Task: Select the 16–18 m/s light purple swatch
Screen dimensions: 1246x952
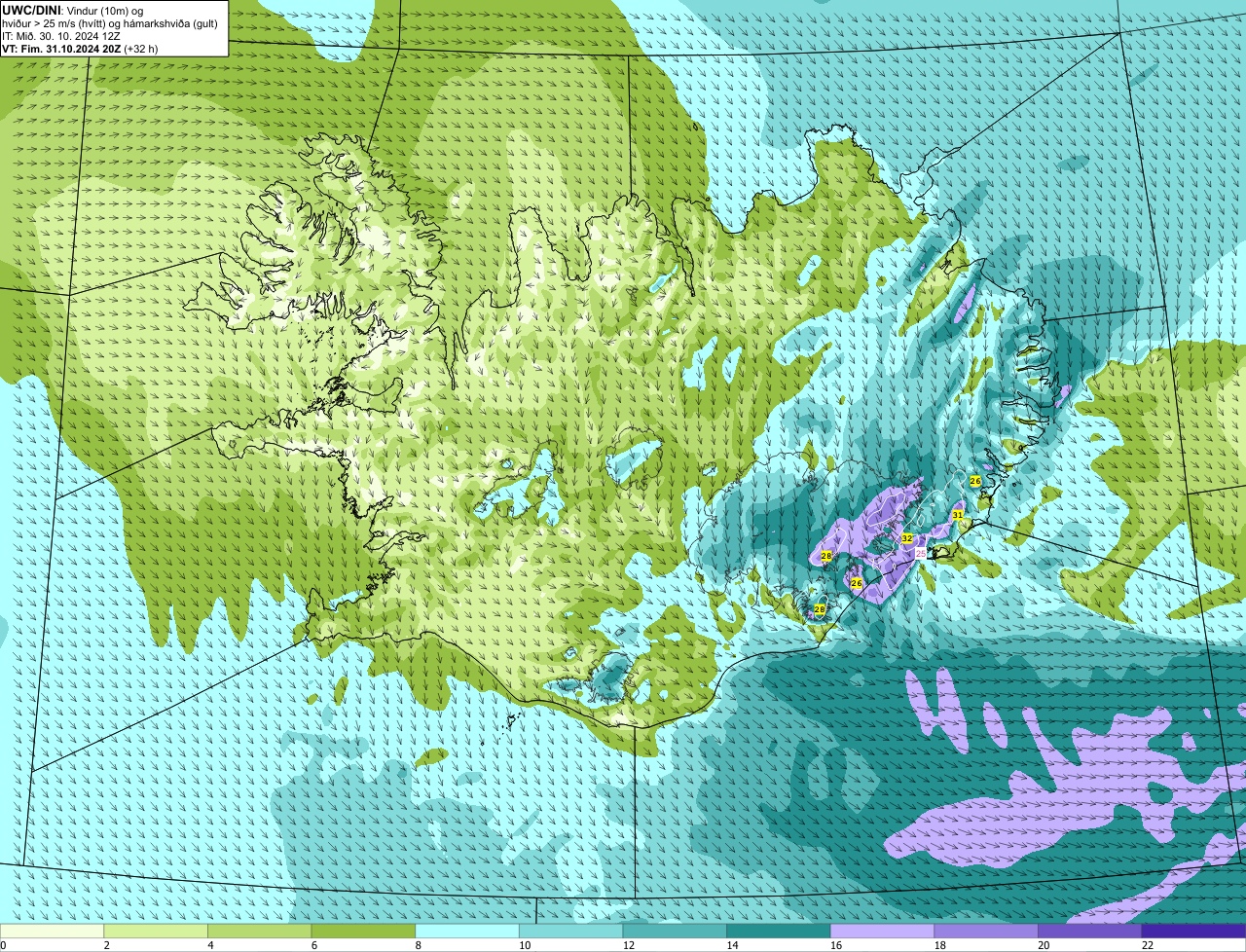Action: [882, 931]
